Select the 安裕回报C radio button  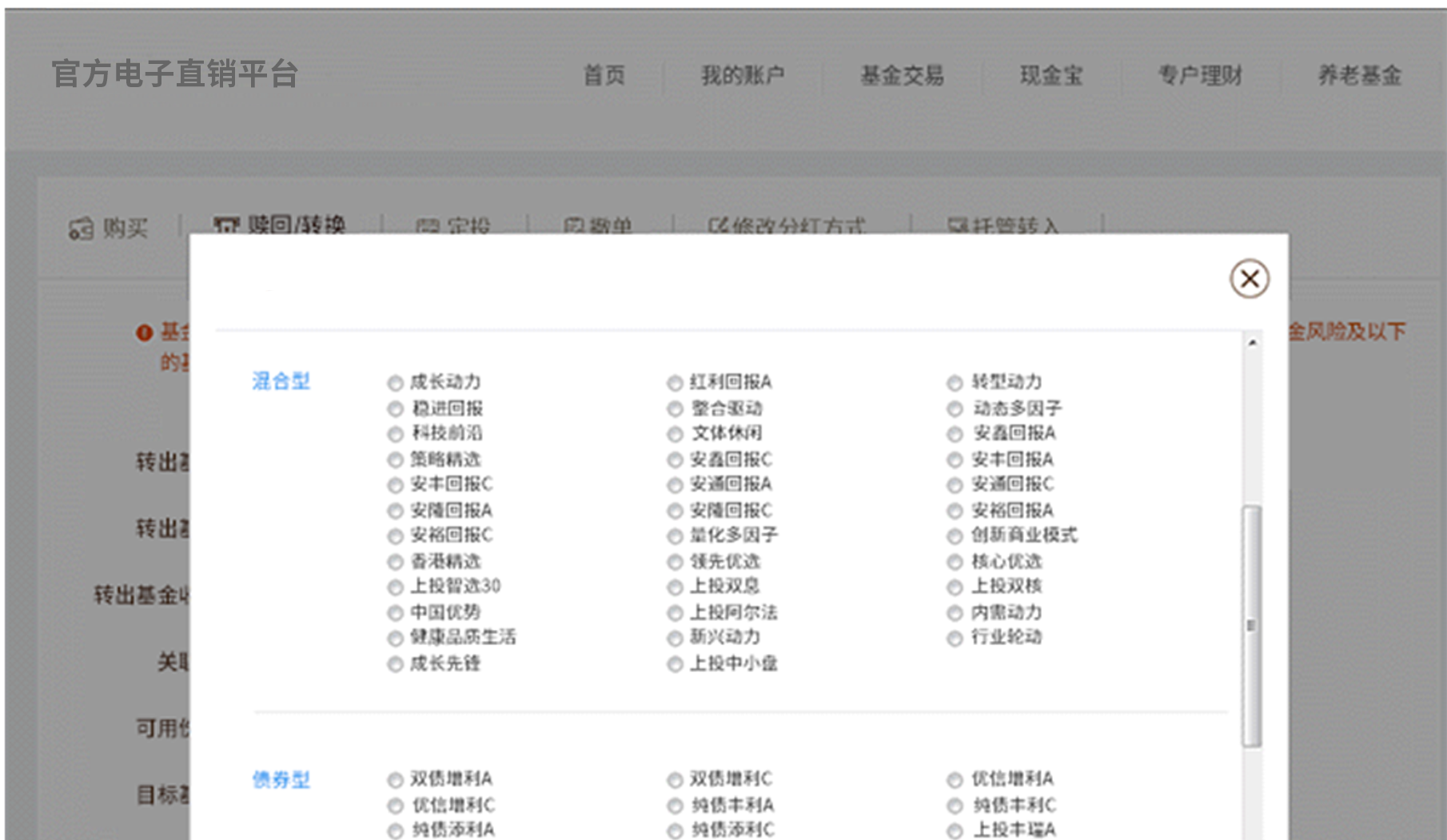click(395, 536)
